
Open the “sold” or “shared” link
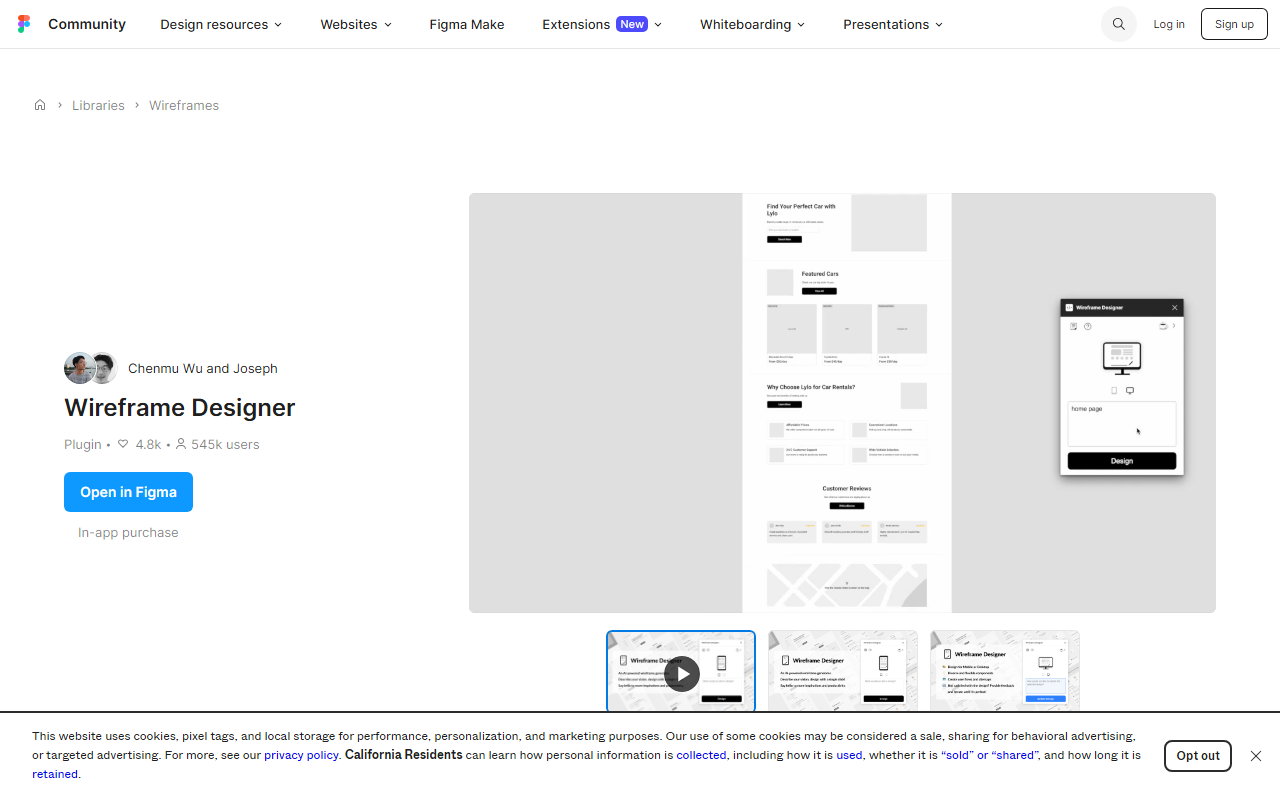tap(989, 755)
